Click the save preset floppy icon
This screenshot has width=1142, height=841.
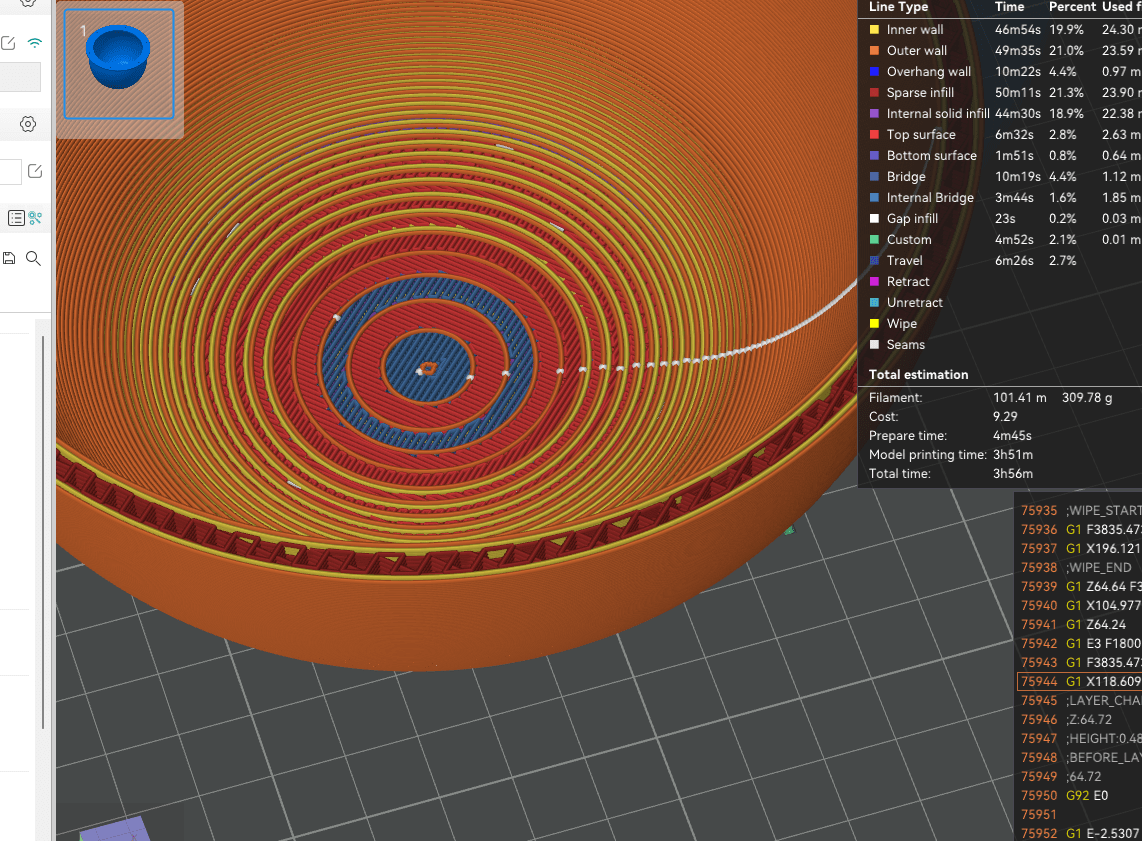point(9,258)
